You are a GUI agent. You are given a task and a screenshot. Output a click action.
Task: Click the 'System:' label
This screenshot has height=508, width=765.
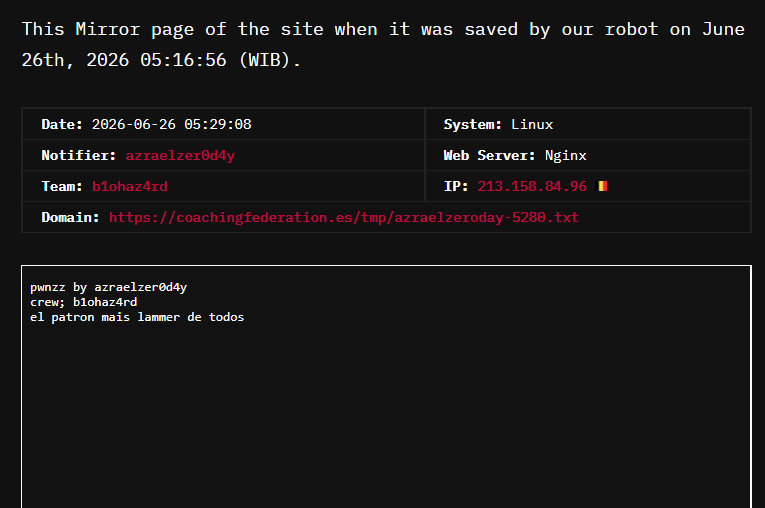tap(472, 124)
